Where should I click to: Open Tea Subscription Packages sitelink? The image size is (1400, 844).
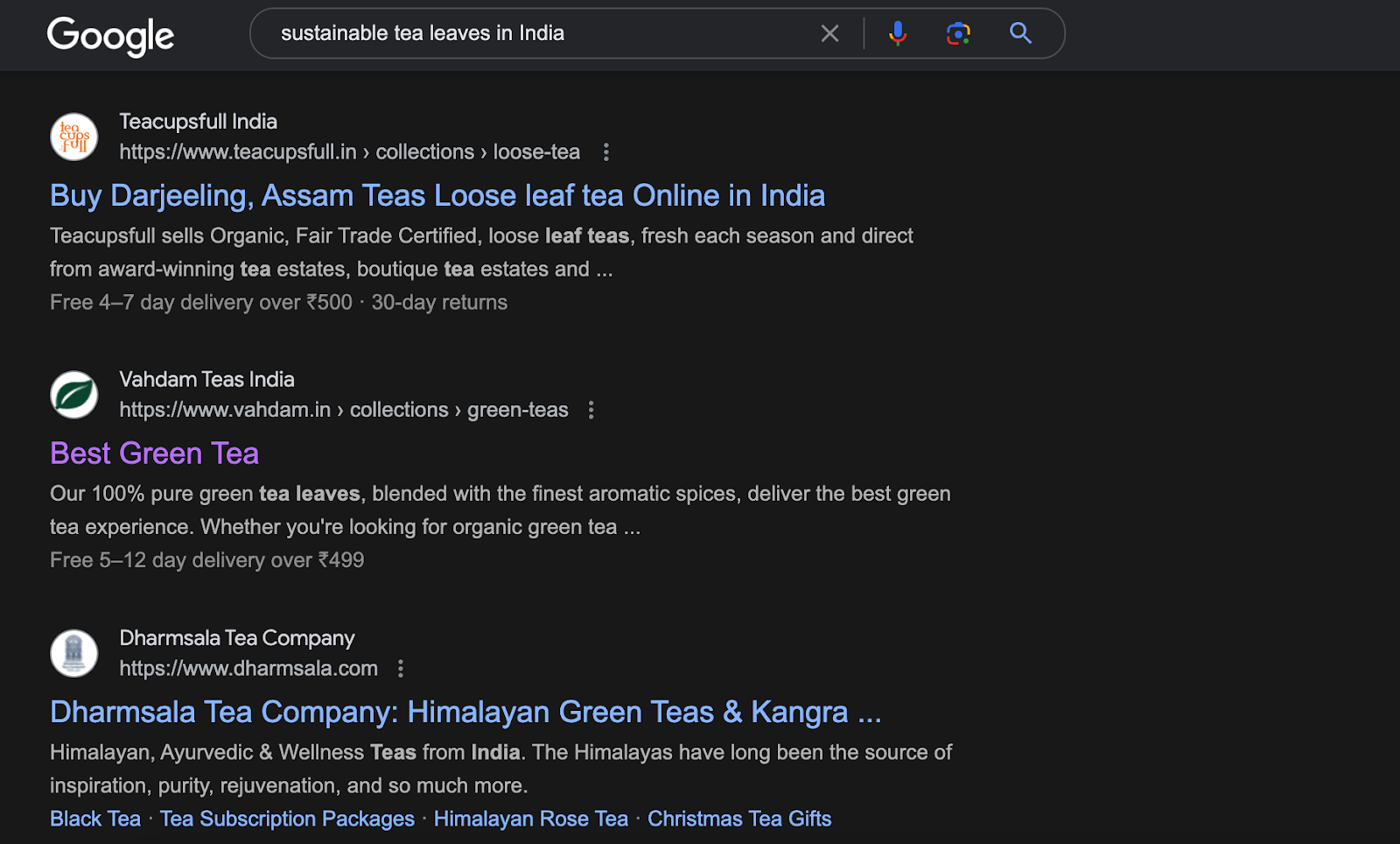(287, 819)
